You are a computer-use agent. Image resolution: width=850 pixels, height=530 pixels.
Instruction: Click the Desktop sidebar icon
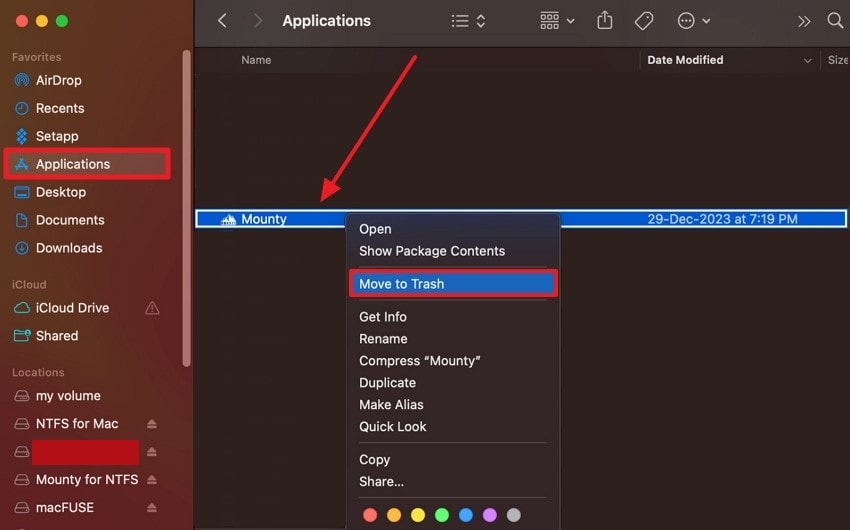click(22, 192)
